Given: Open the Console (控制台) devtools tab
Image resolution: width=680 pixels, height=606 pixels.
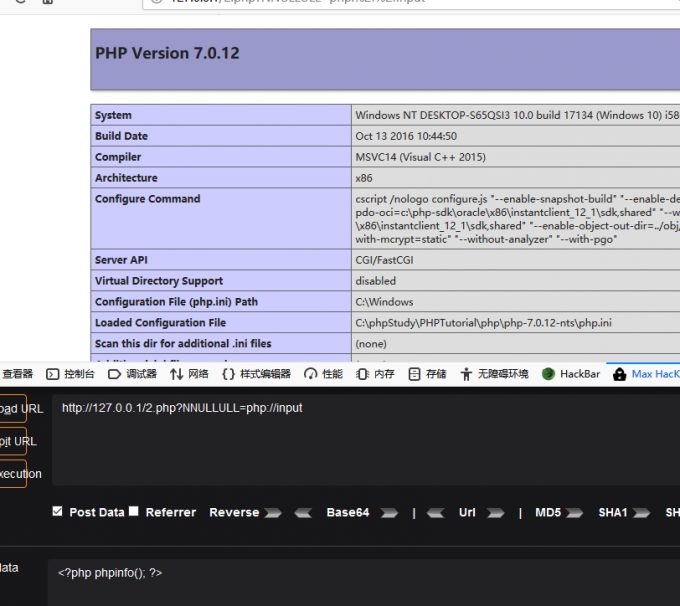Looking at the screenshot, I should (x=70, y=374).
